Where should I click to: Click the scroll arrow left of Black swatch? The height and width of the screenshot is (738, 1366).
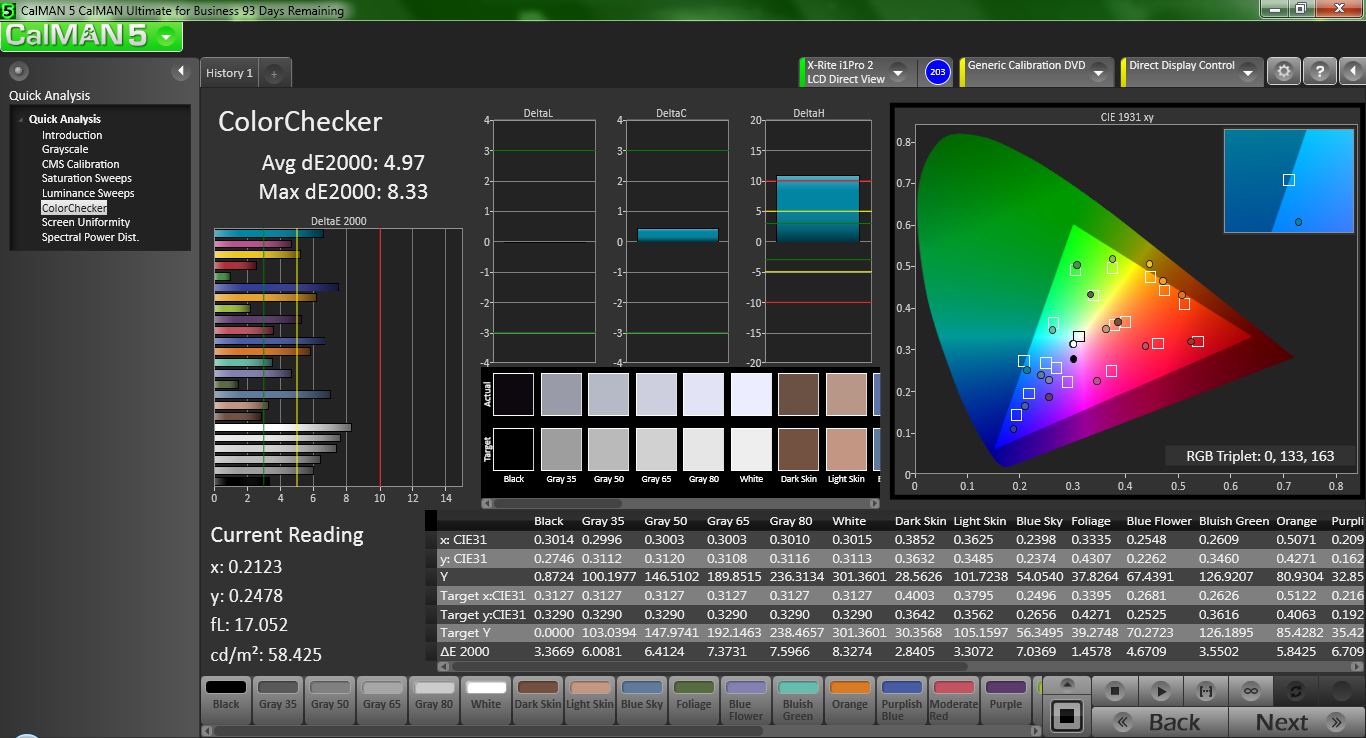tap(206, 730)
